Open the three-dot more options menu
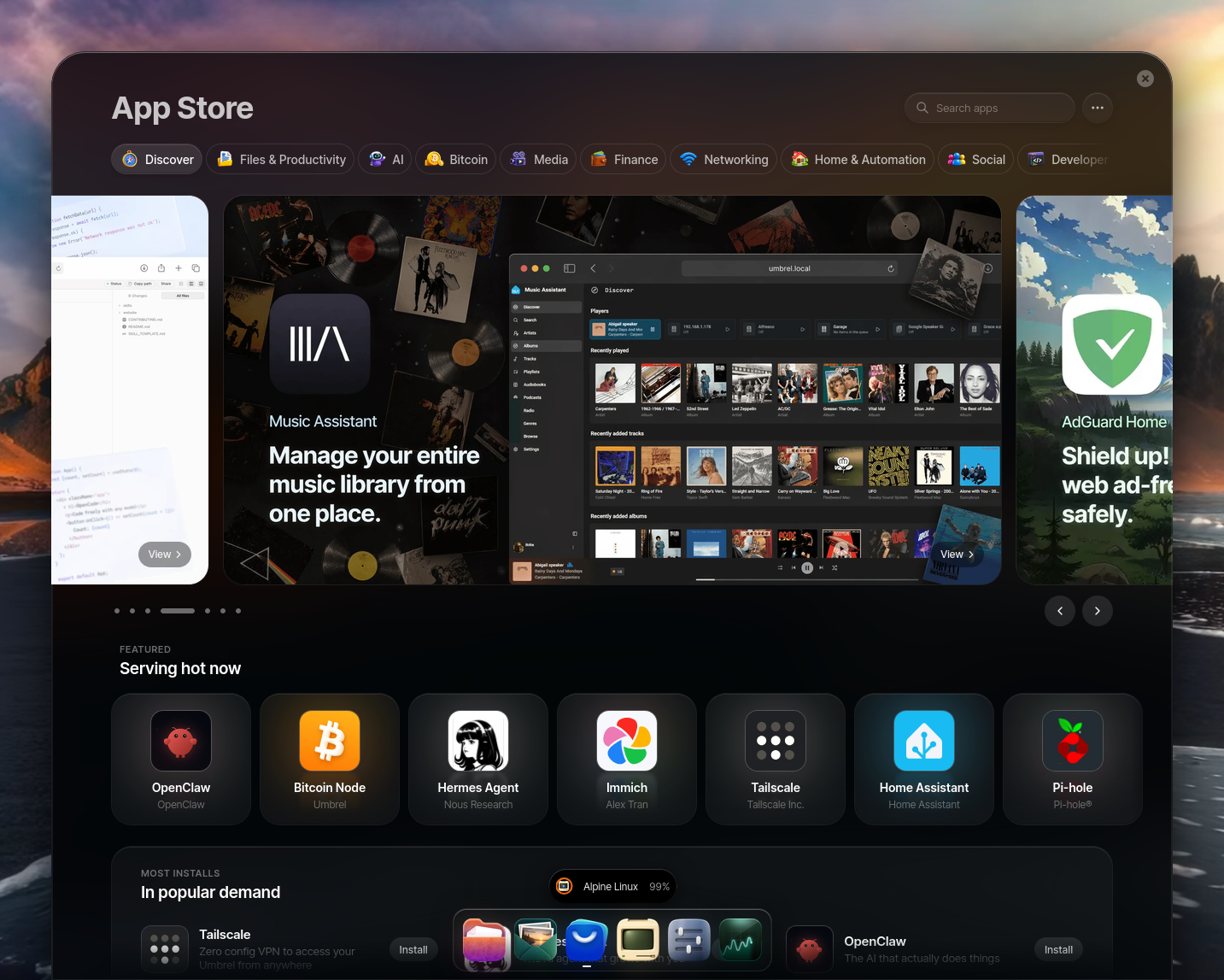1224x980 pixels. coord(1098,108)
